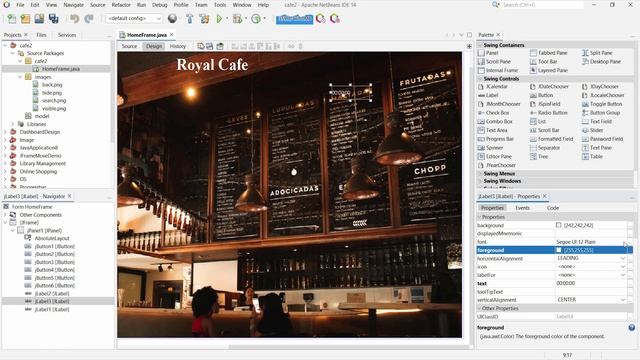Select the 00:00:00 label on the design canvas
The height and width of the screenshot is (360, 640).
point(351,93)
